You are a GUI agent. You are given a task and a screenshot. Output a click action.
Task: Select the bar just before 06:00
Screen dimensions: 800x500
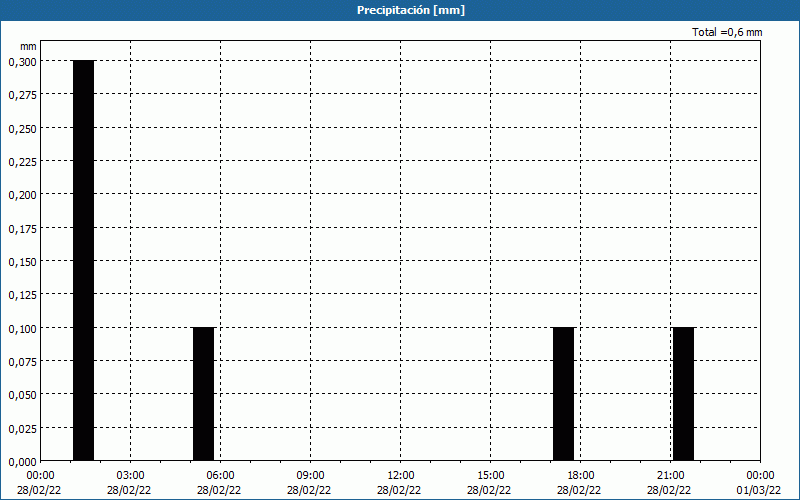[204, 394]
